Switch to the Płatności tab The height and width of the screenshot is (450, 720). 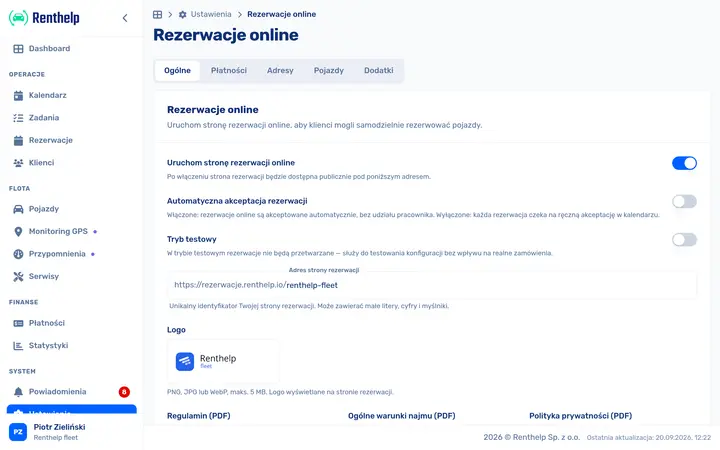[229, 71]
